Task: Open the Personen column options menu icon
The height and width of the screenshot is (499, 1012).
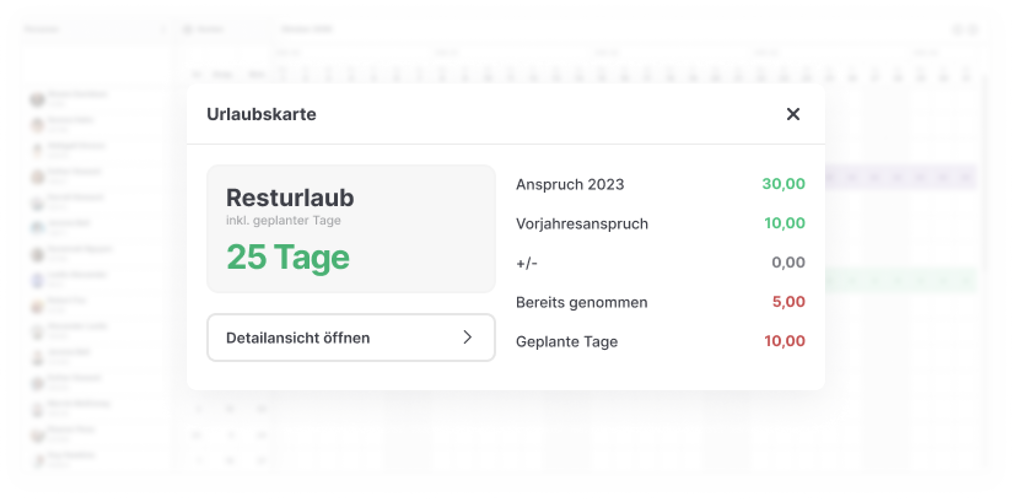Action: 164,30
